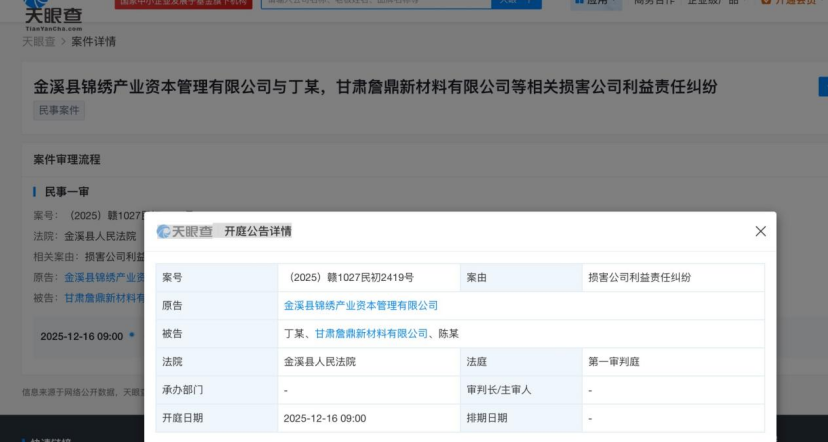Viewport: 828px width, 442px height.
Task: Close the 开庭公告详情 dialog
Action: 760,231
